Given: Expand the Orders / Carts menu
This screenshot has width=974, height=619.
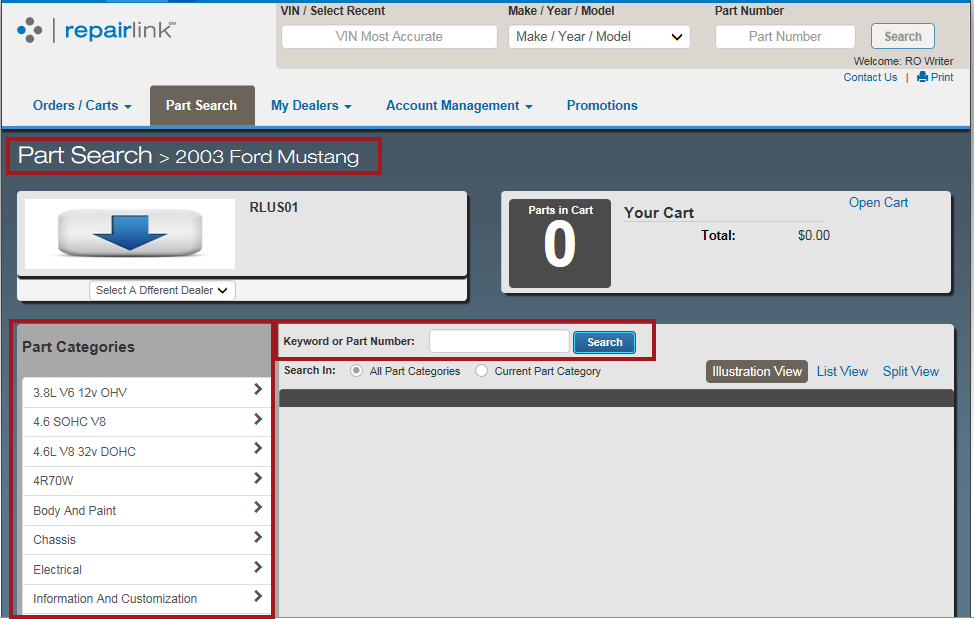Looking at the screenshot, I should (81, 105).
